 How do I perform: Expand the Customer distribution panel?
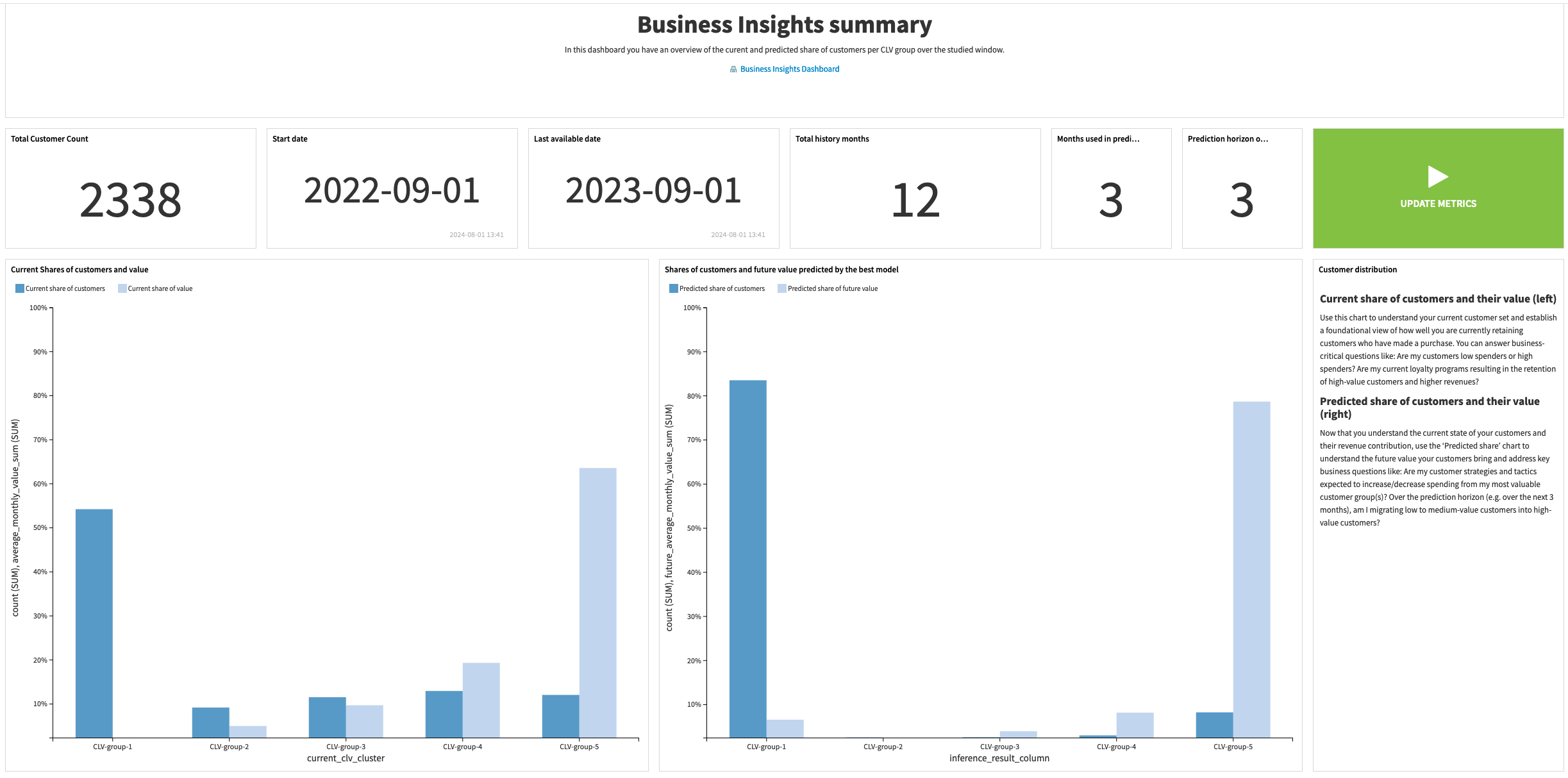(x=1356, y=270)
